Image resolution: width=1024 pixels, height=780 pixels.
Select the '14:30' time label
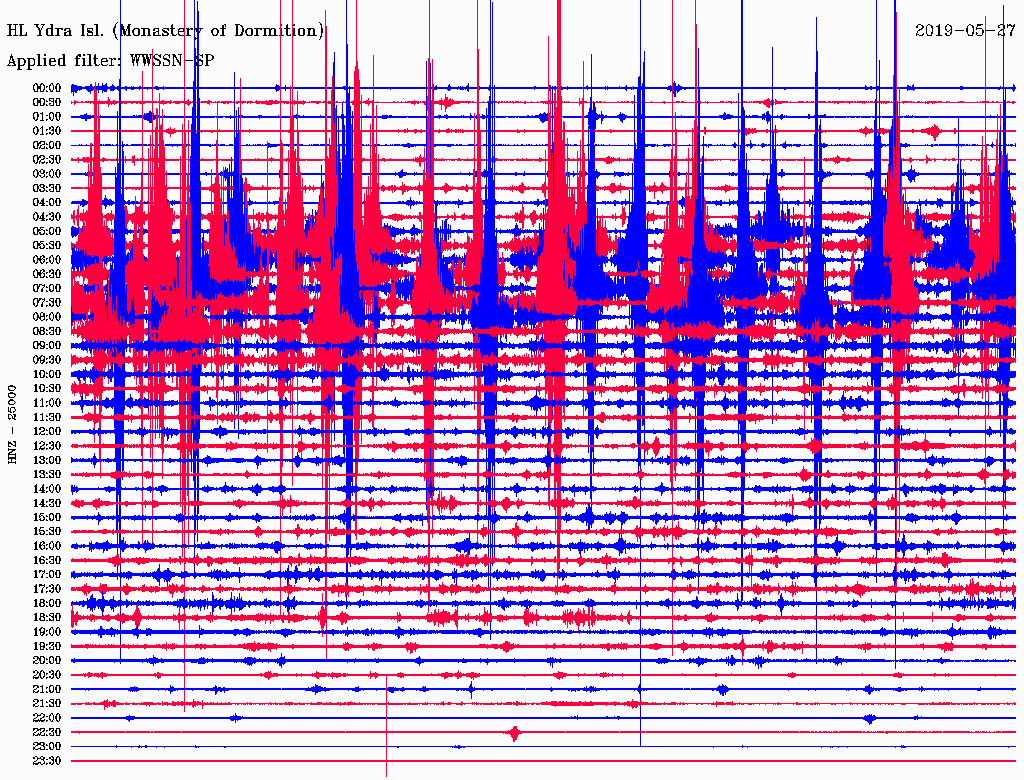(x=47, y=503)
